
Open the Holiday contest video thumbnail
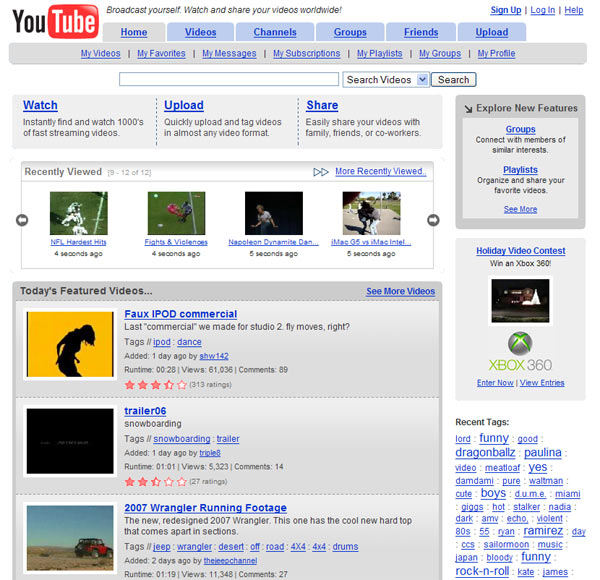[x=520, y=301]
